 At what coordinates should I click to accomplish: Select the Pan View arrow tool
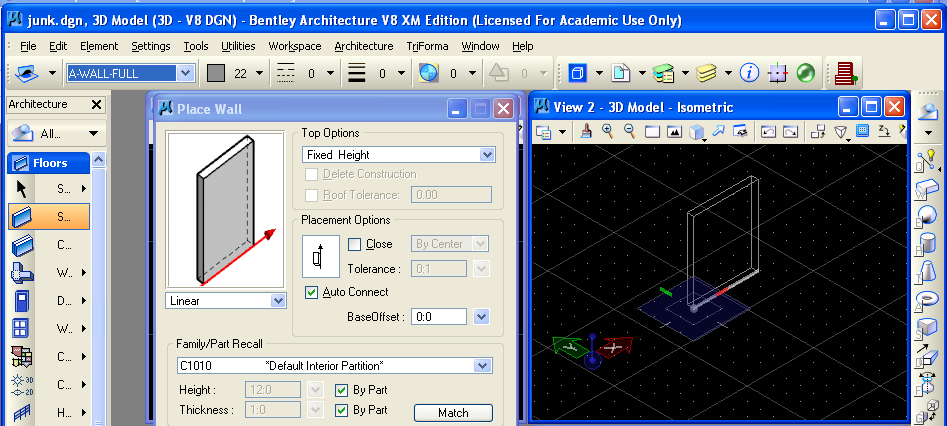click(x=718, y=131)
